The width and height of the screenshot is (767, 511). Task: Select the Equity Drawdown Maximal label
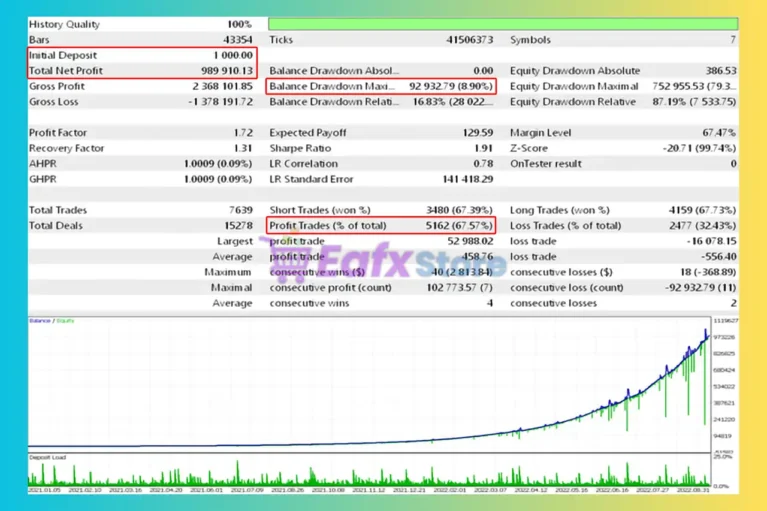[x=574, y=86]
